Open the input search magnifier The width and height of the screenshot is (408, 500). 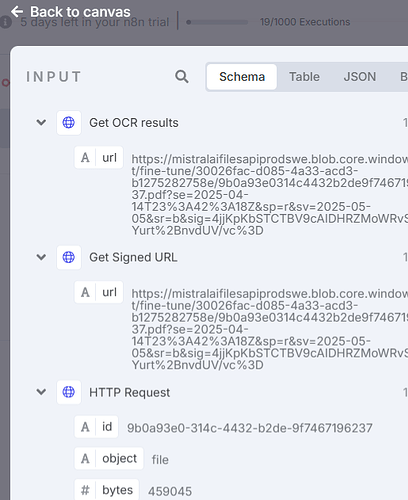point(182,77)
